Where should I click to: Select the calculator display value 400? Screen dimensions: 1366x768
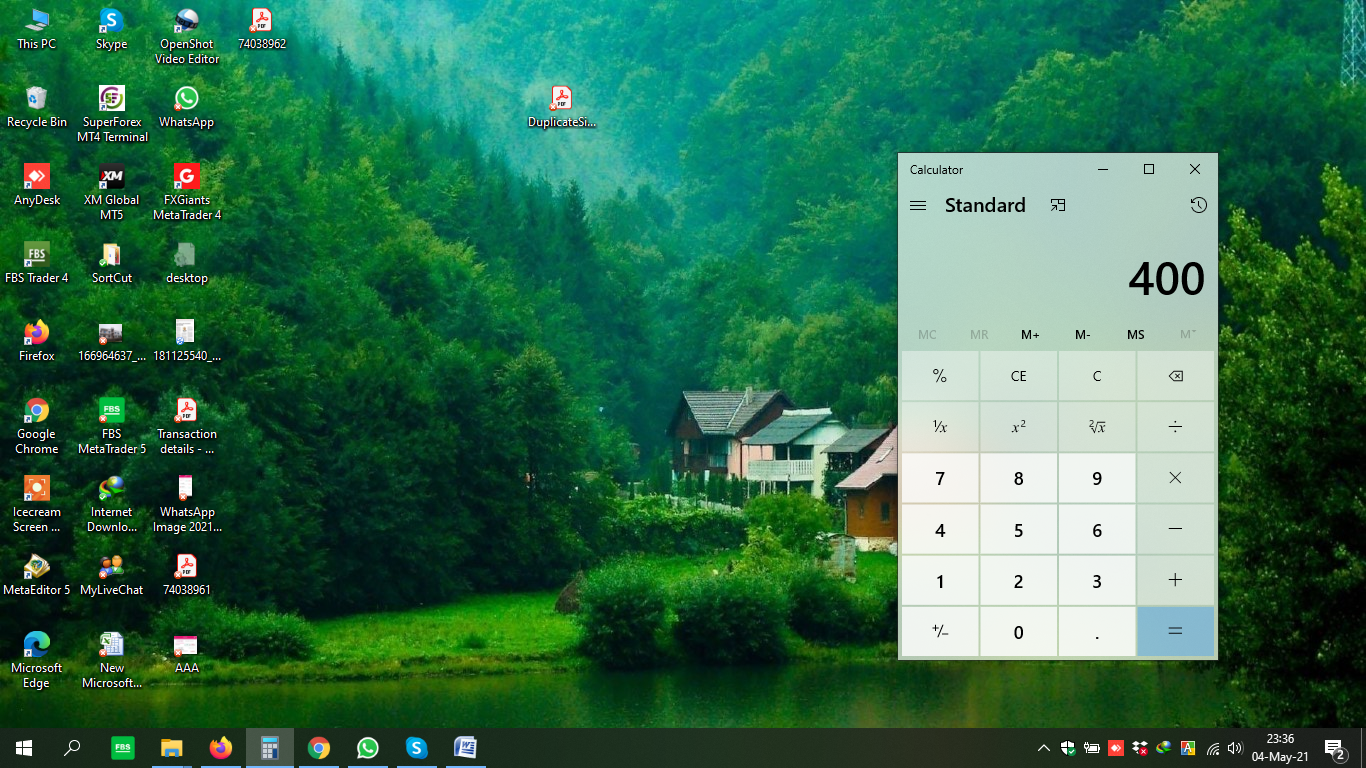click(x=1166, y=279)
